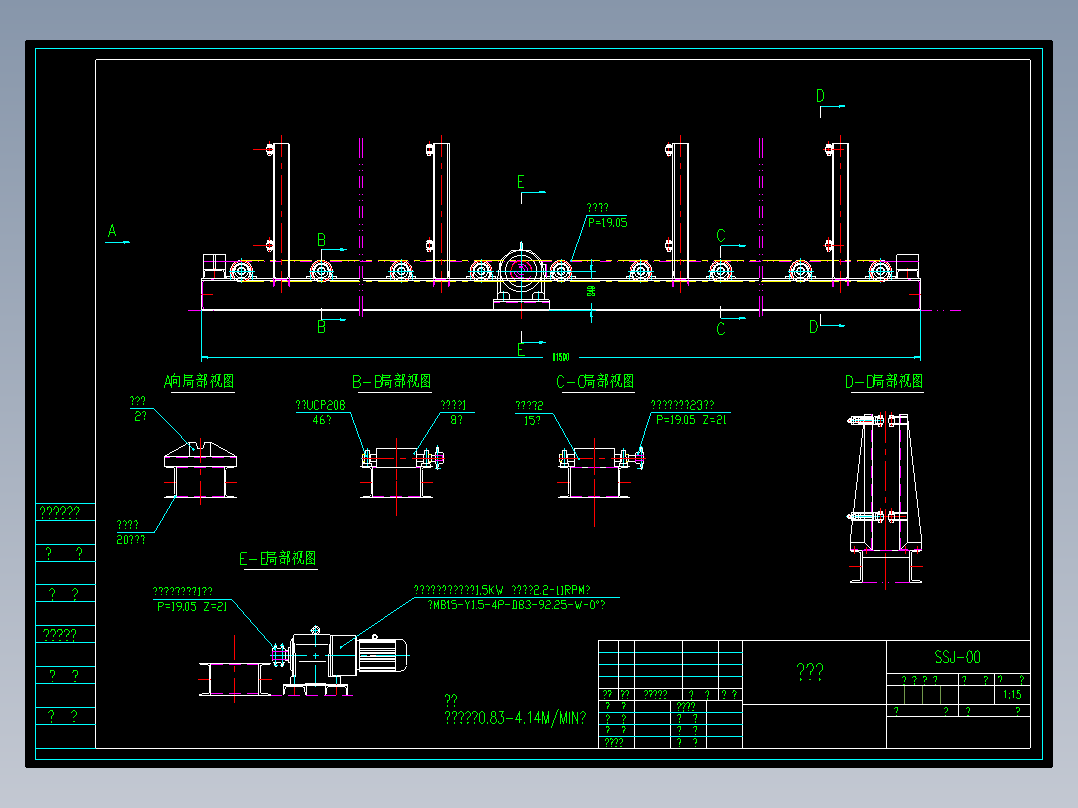This screenshot has height=808, width=1078.
Task: Select the B-B局部视图 view title
Action: [392, 381]
